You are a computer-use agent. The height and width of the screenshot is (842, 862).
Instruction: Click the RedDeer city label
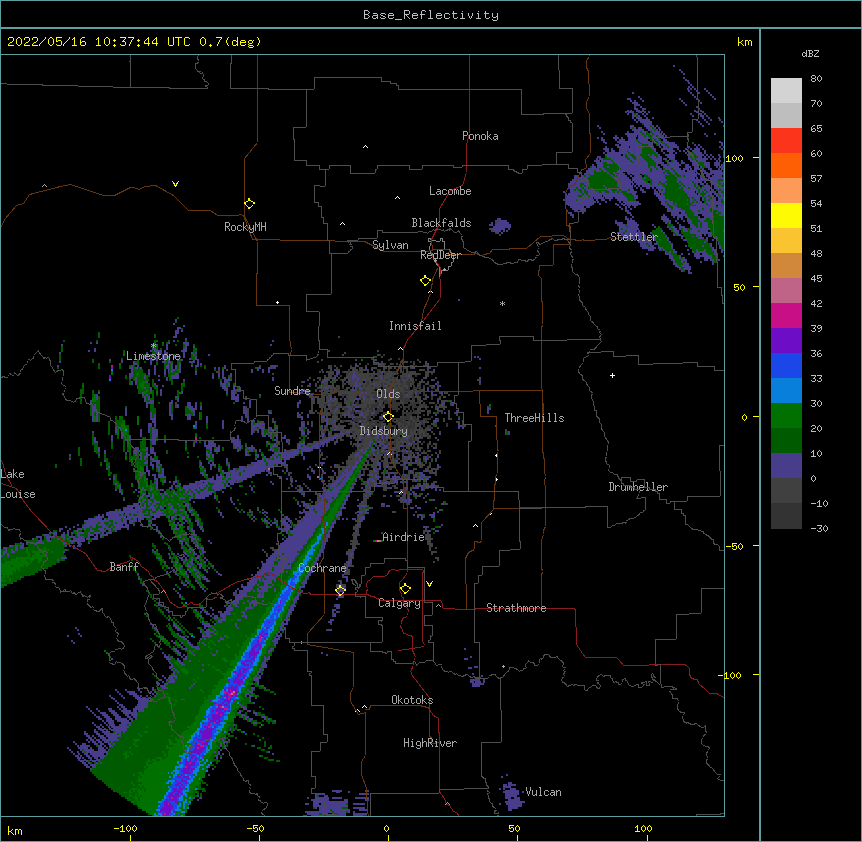(x=440, y=255)
